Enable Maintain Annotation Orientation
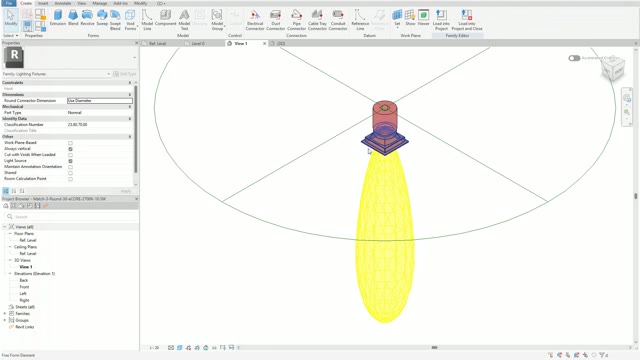Viewport: 640px width, 360px height. pos(70,167)
